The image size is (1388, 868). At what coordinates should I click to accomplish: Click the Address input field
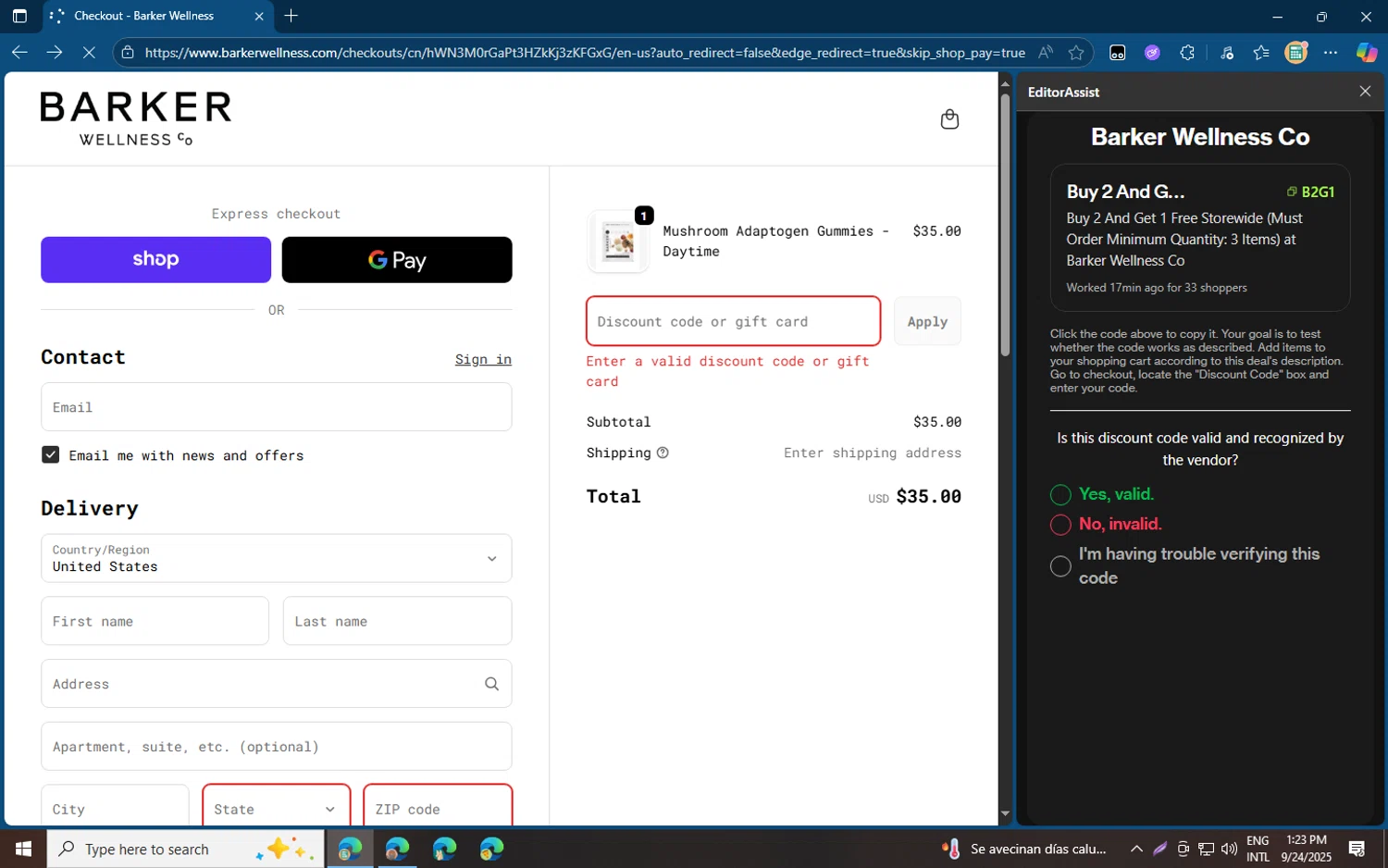pos(276,684)
